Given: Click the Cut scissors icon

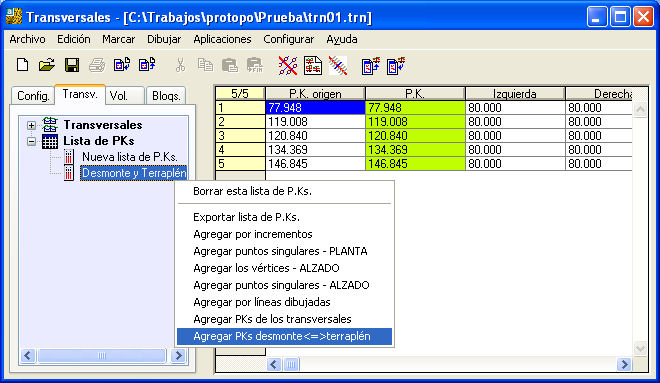Looking at the screenshot, I should [x=181, y=65].
